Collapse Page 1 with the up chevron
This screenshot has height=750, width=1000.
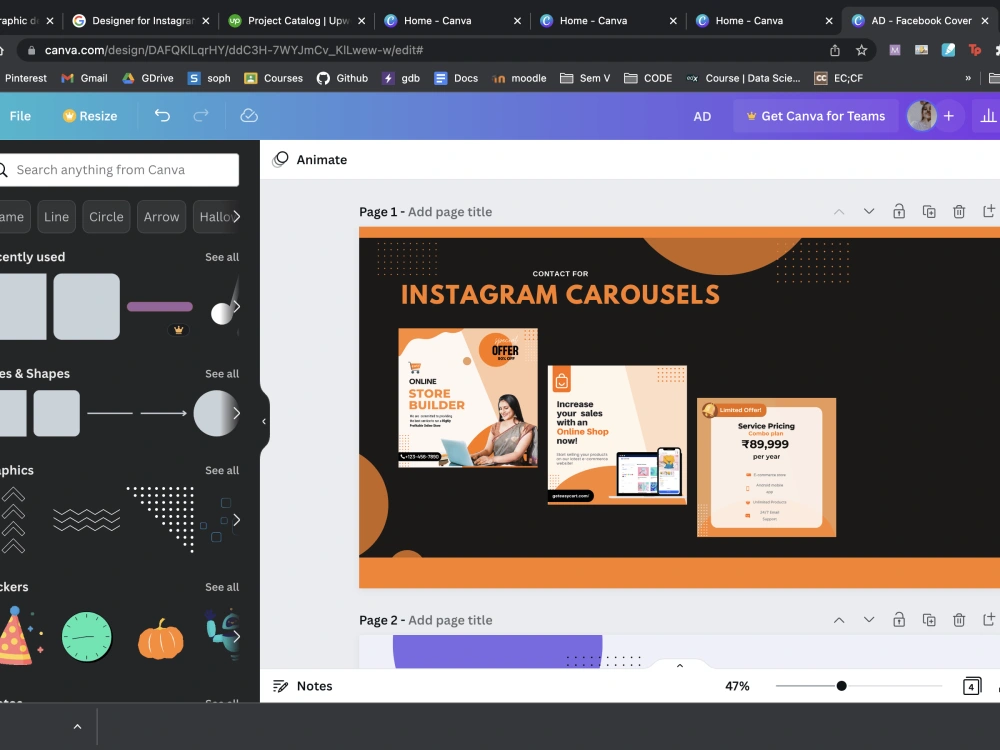click(x=839, y=211)
